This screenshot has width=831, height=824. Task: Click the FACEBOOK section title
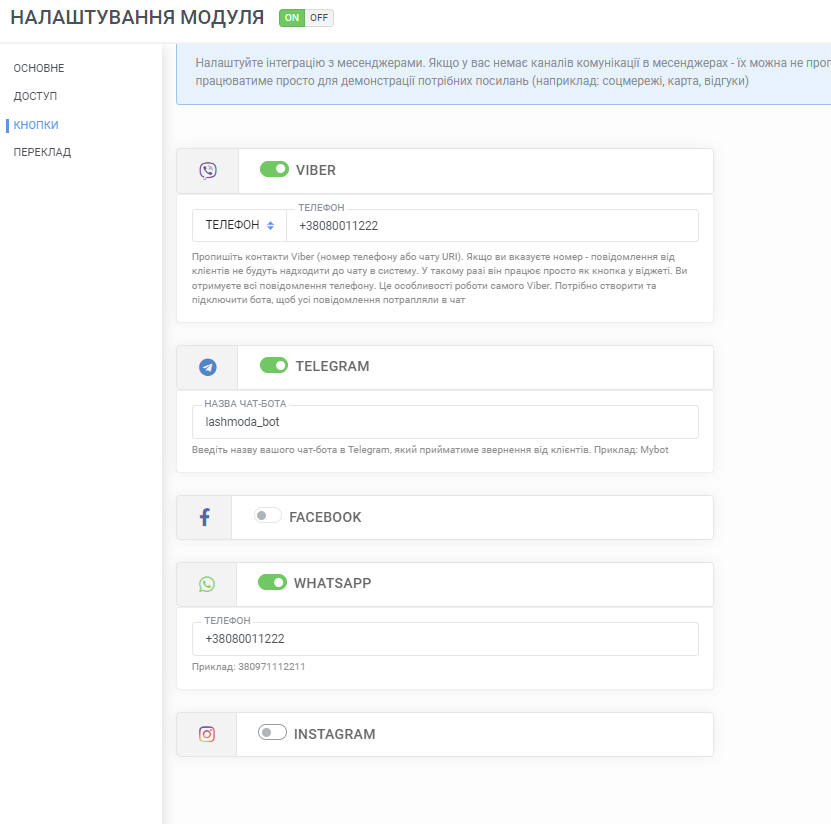click(x=325, y=517)
